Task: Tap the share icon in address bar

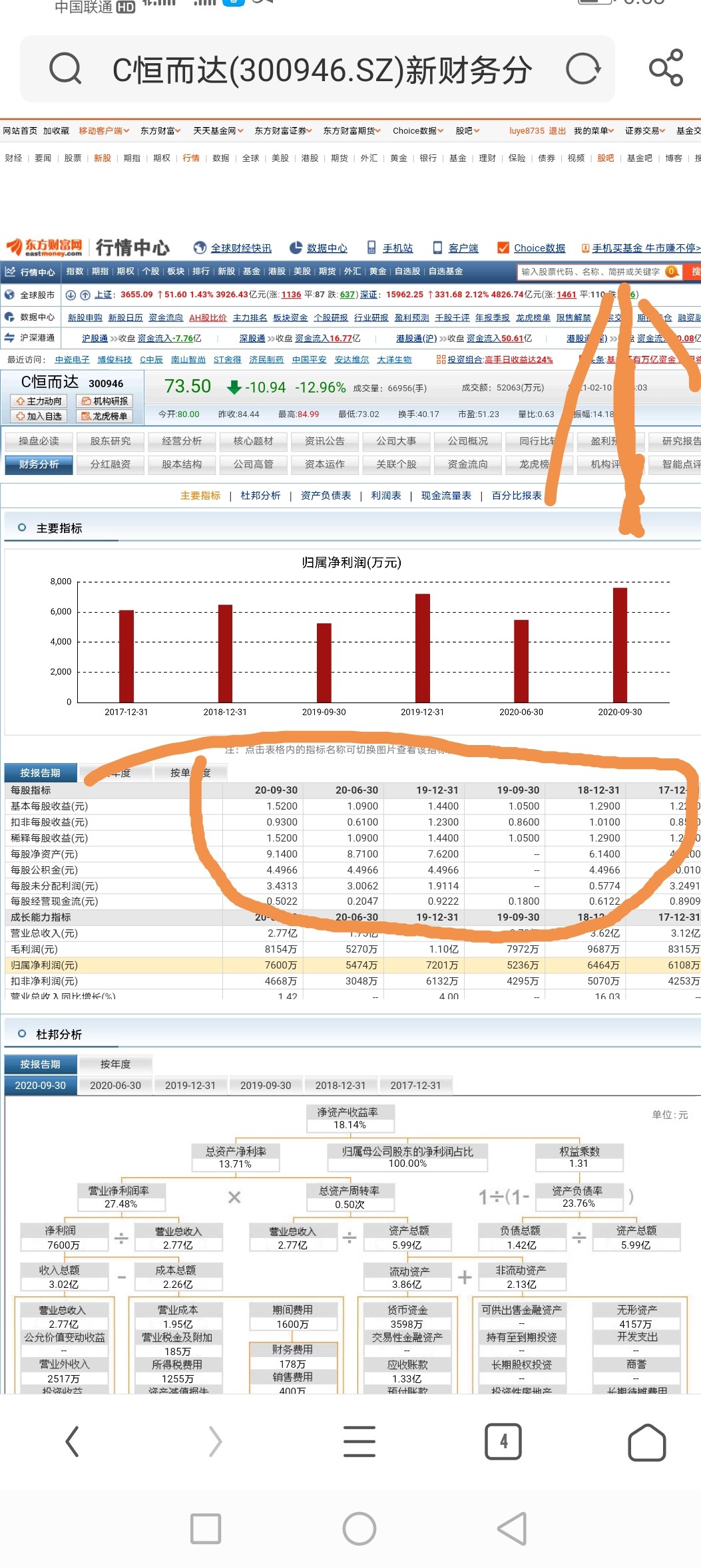Action: click(x=666, y=68)
